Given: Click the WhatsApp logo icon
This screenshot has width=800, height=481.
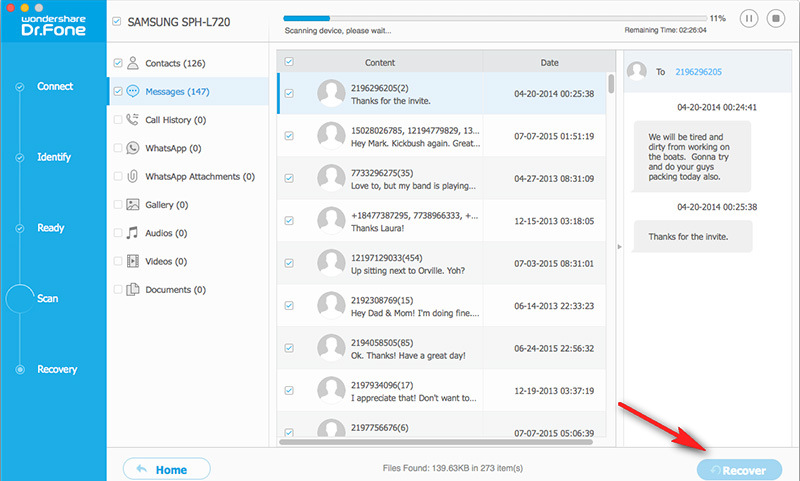Looking at the screenshot, I should [133, 148].
